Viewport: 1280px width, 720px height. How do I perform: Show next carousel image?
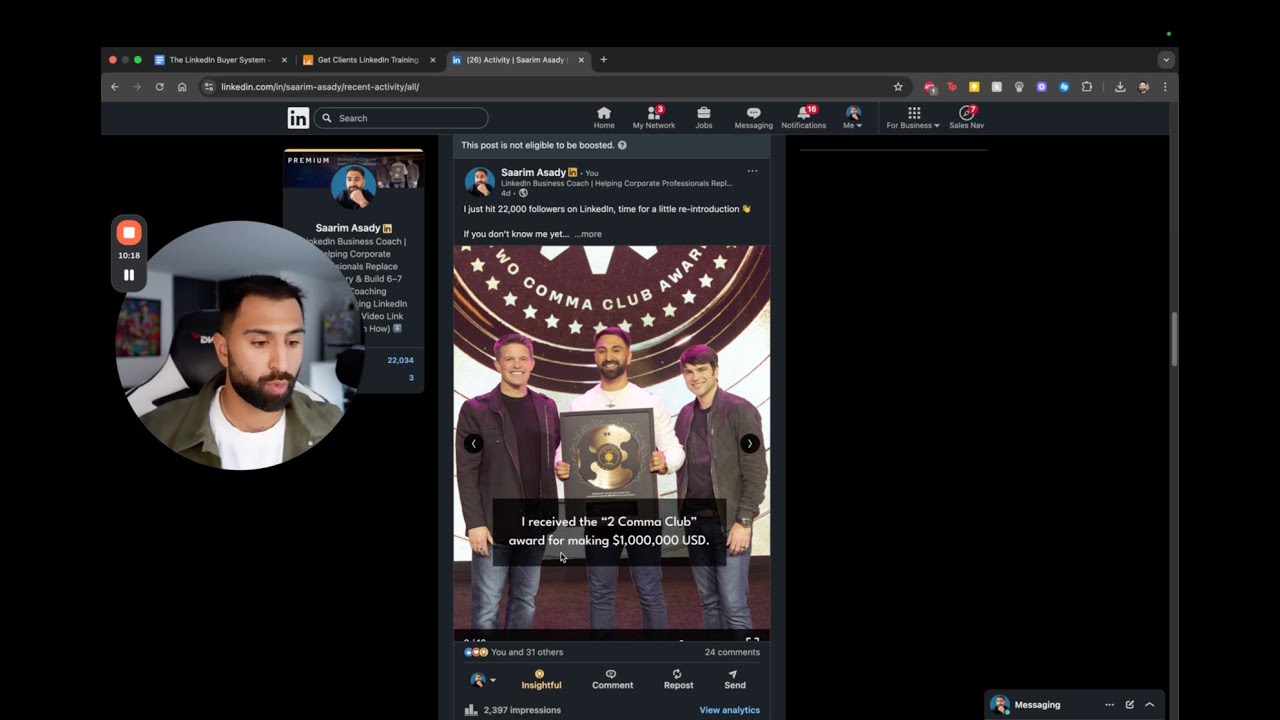(x=749, y=444)
